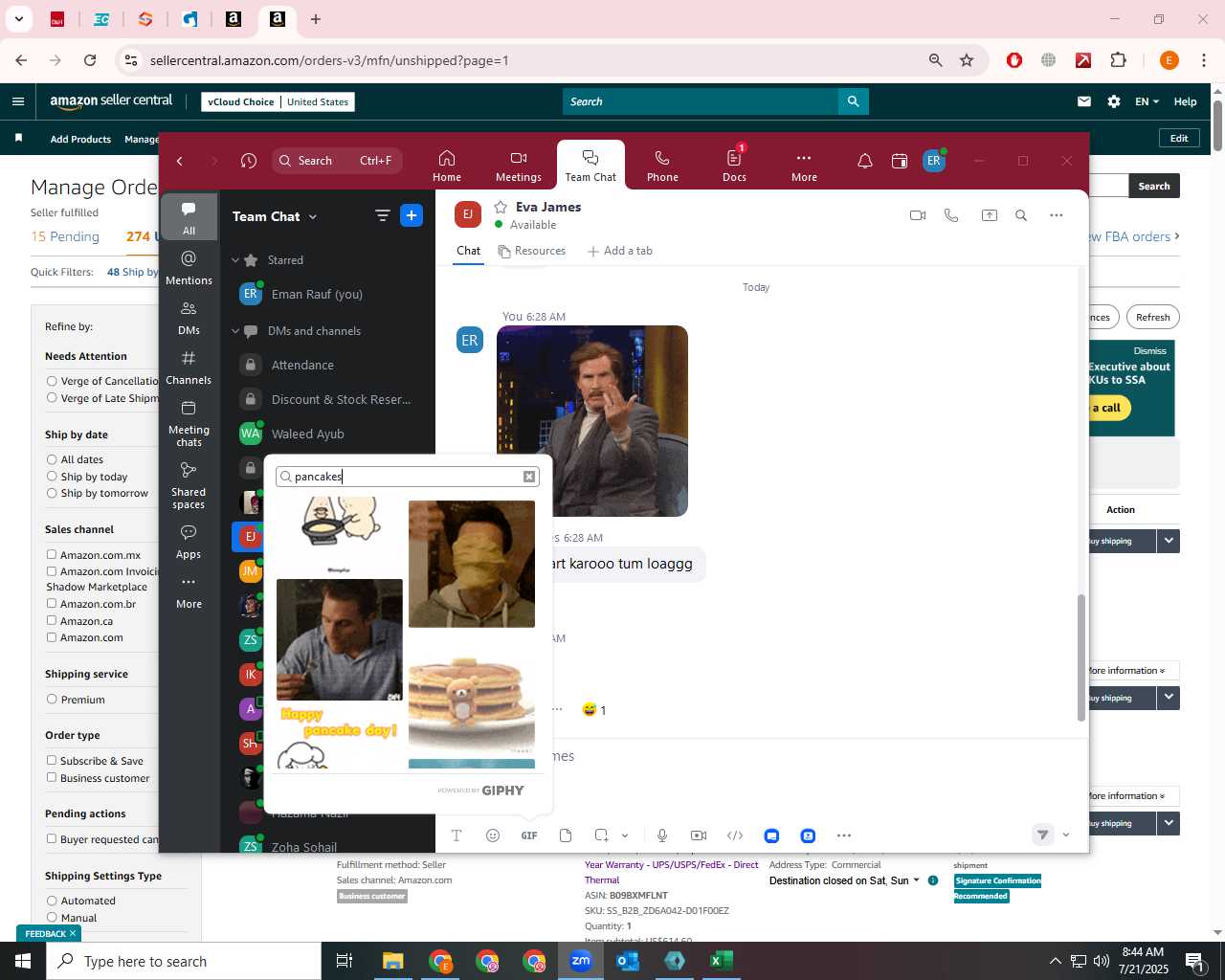This screenshot has width=1225, height=980.
Task: Open Seller Central settings gear
Action: coord(1114,101)
